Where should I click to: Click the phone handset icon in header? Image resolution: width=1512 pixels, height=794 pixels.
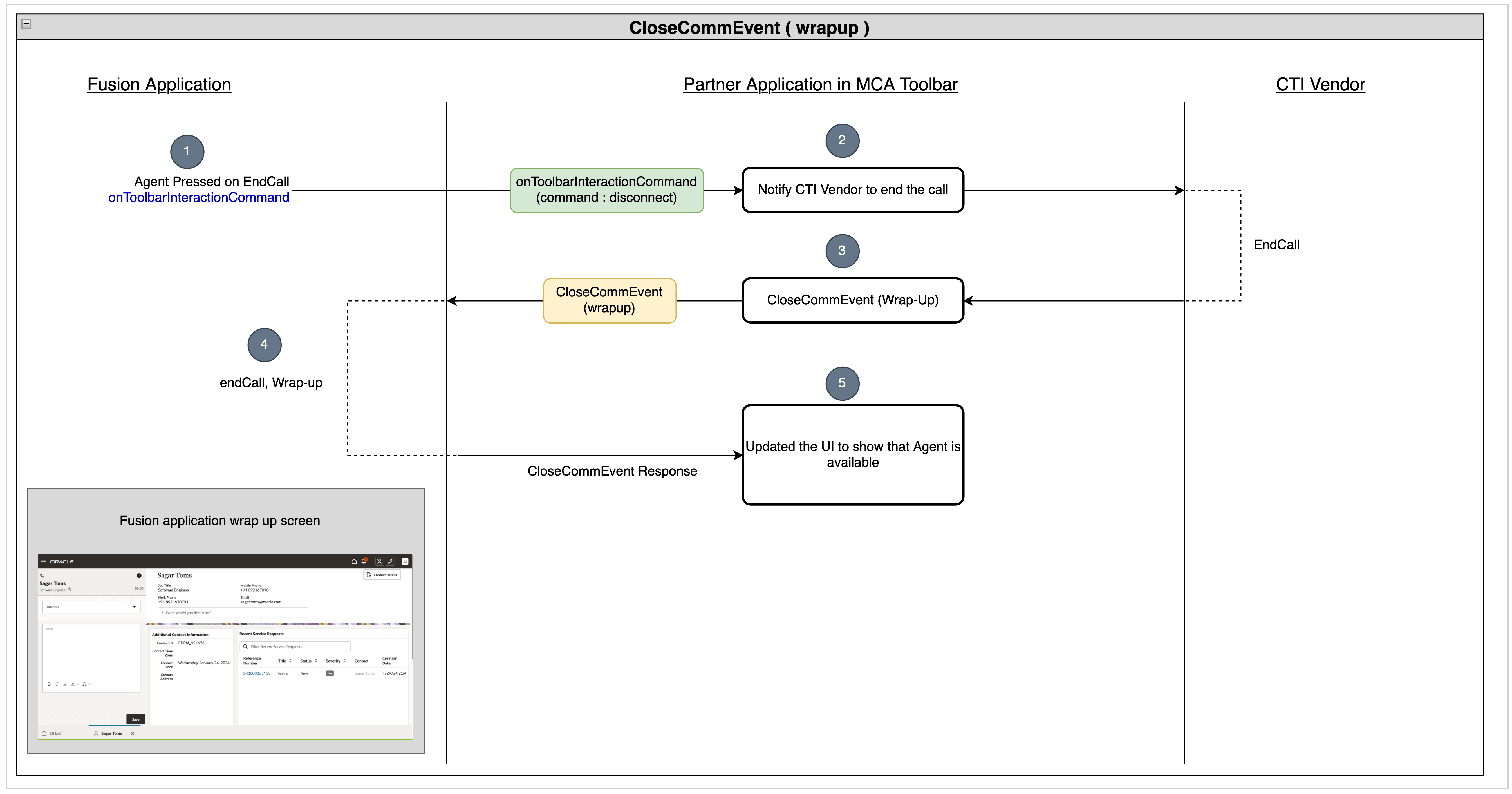[390, 561]
